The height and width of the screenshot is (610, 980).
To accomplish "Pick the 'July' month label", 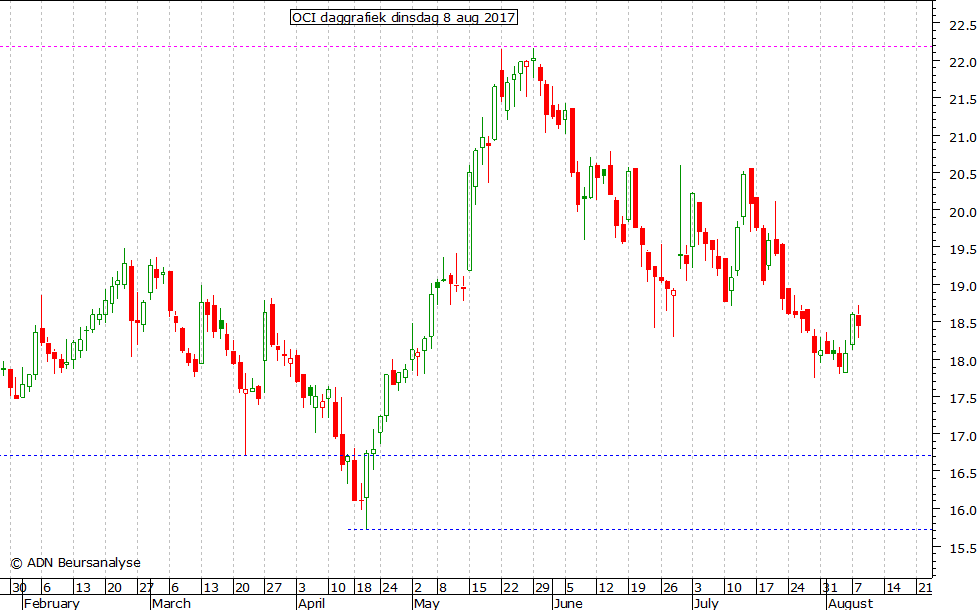I will tap(706, 603).
